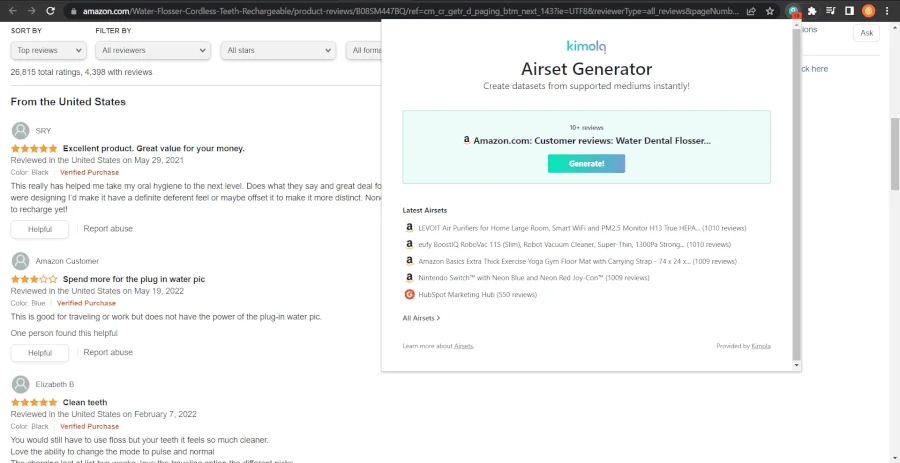Open the All formats filter dropdown

coord(363,50)
